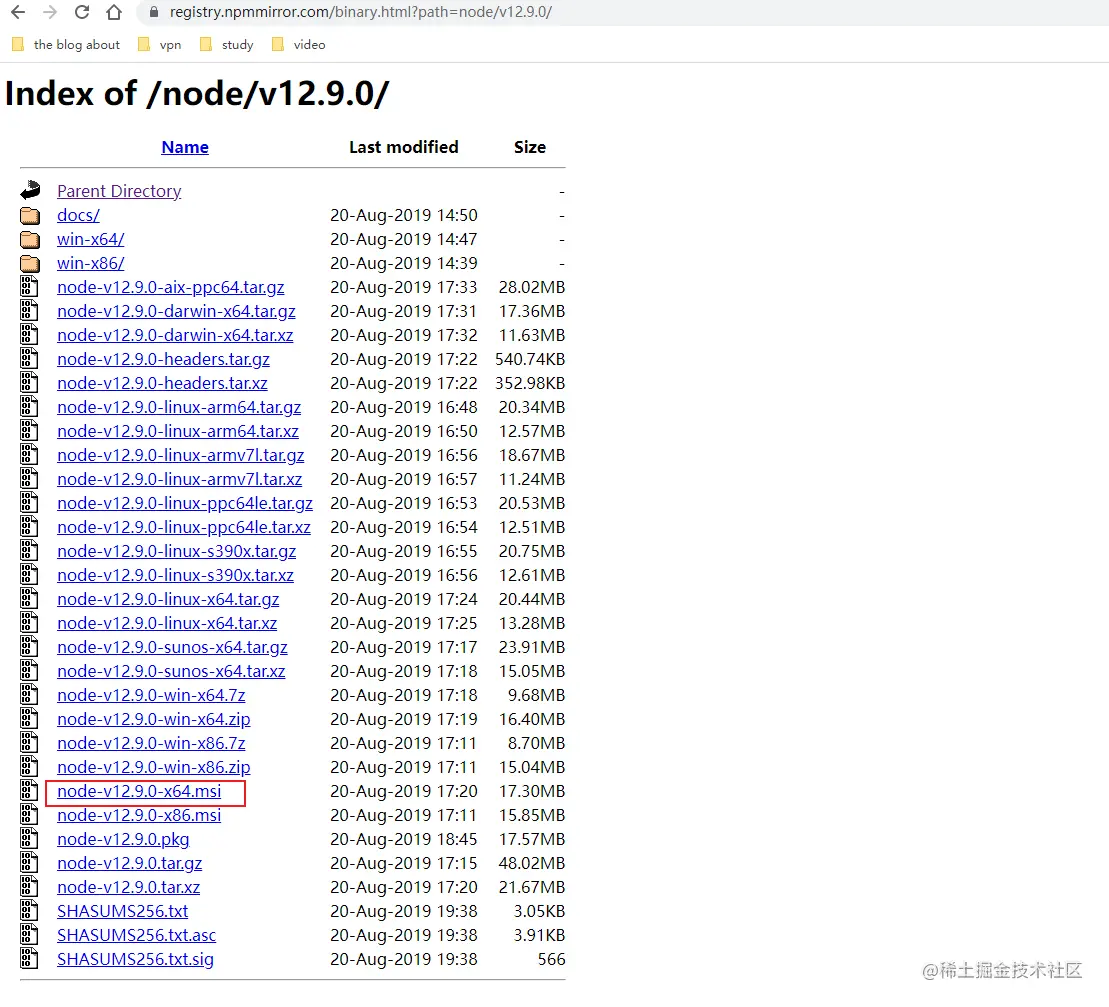Download node-v12.9.0-linux-armv7l.tar.xz
Image resolution: width=1109 pixels, height=1007 pixels.
pos(180,479)
